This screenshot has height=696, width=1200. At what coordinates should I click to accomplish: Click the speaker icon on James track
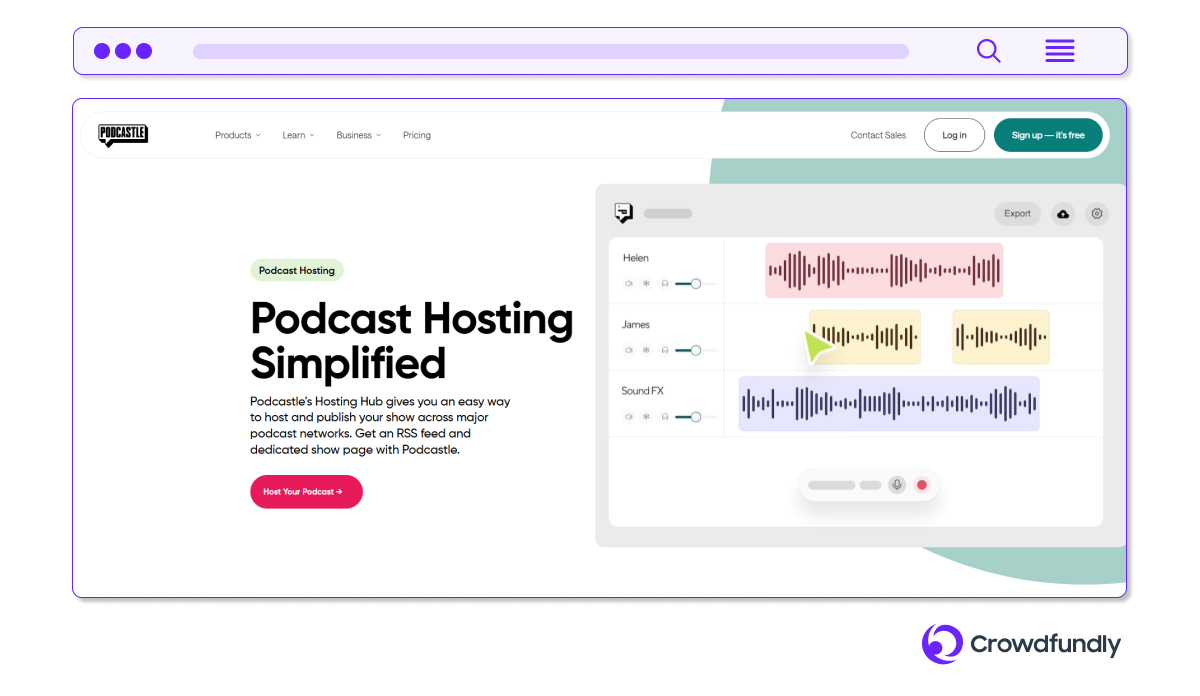629,350
